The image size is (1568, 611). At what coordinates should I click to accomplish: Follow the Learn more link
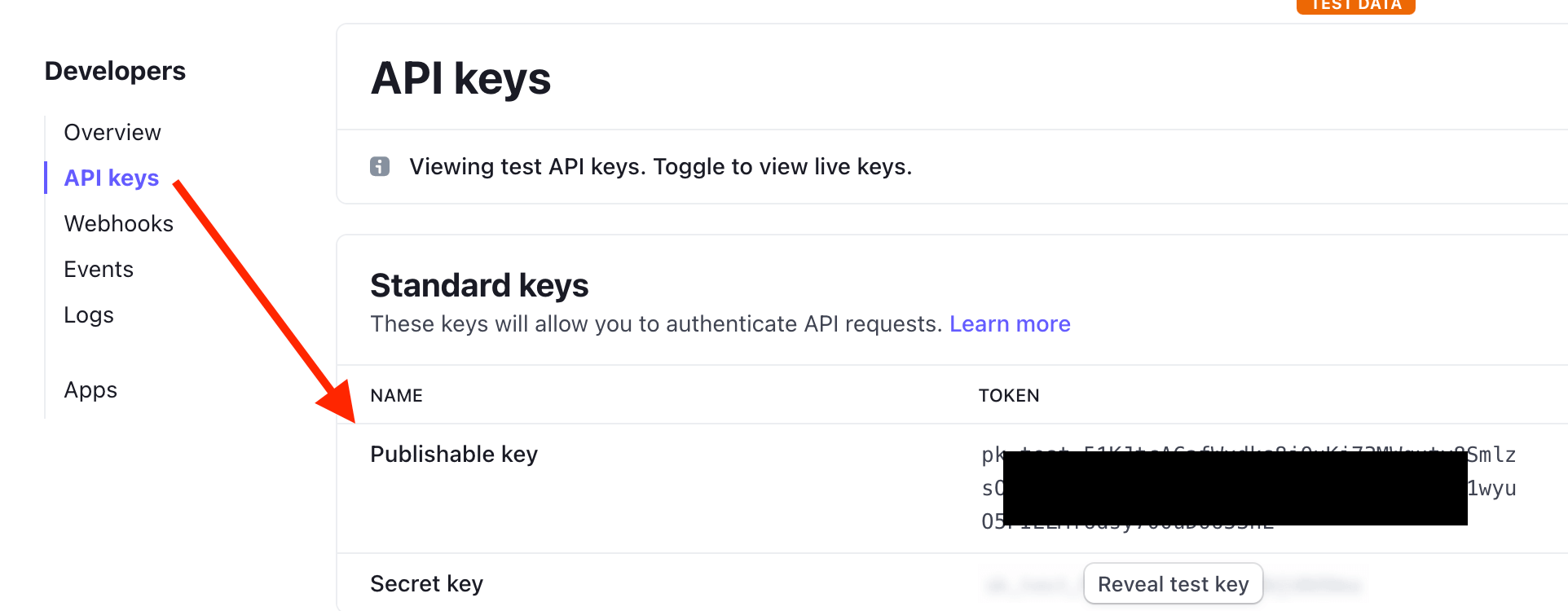(x=1010, y=324)
